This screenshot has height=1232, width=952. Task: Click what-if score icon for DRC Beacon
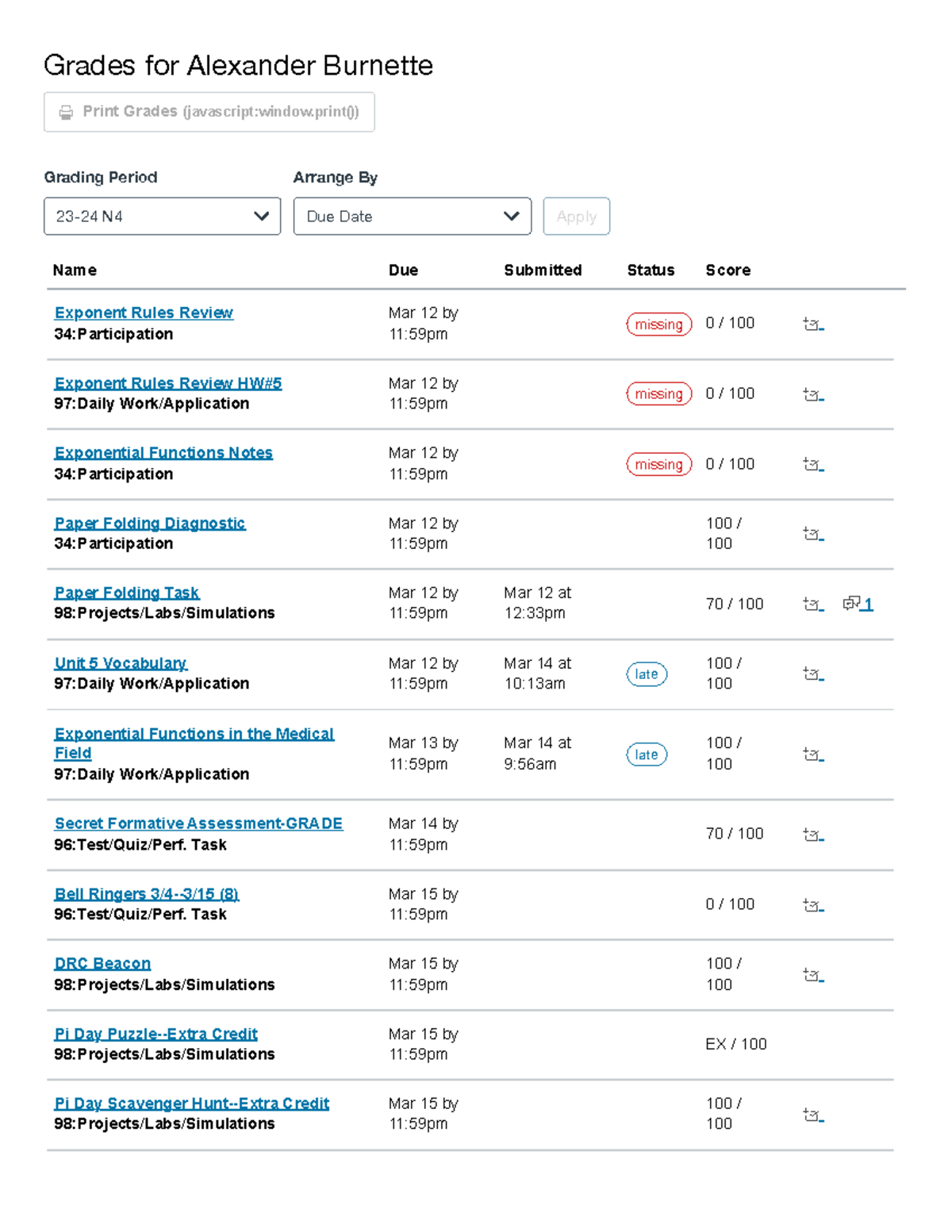[x=813, y=974]
